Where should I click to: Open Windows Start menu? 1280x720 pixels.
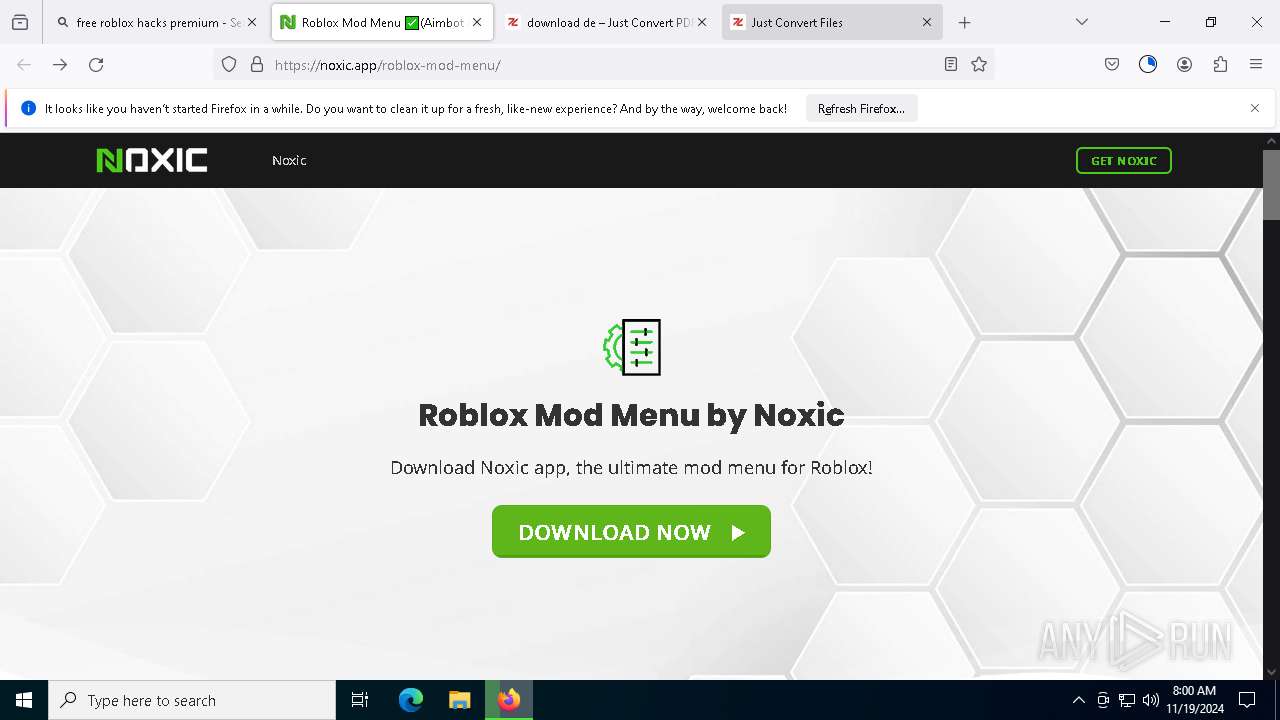pyautogui.click(x=24, y=700)
